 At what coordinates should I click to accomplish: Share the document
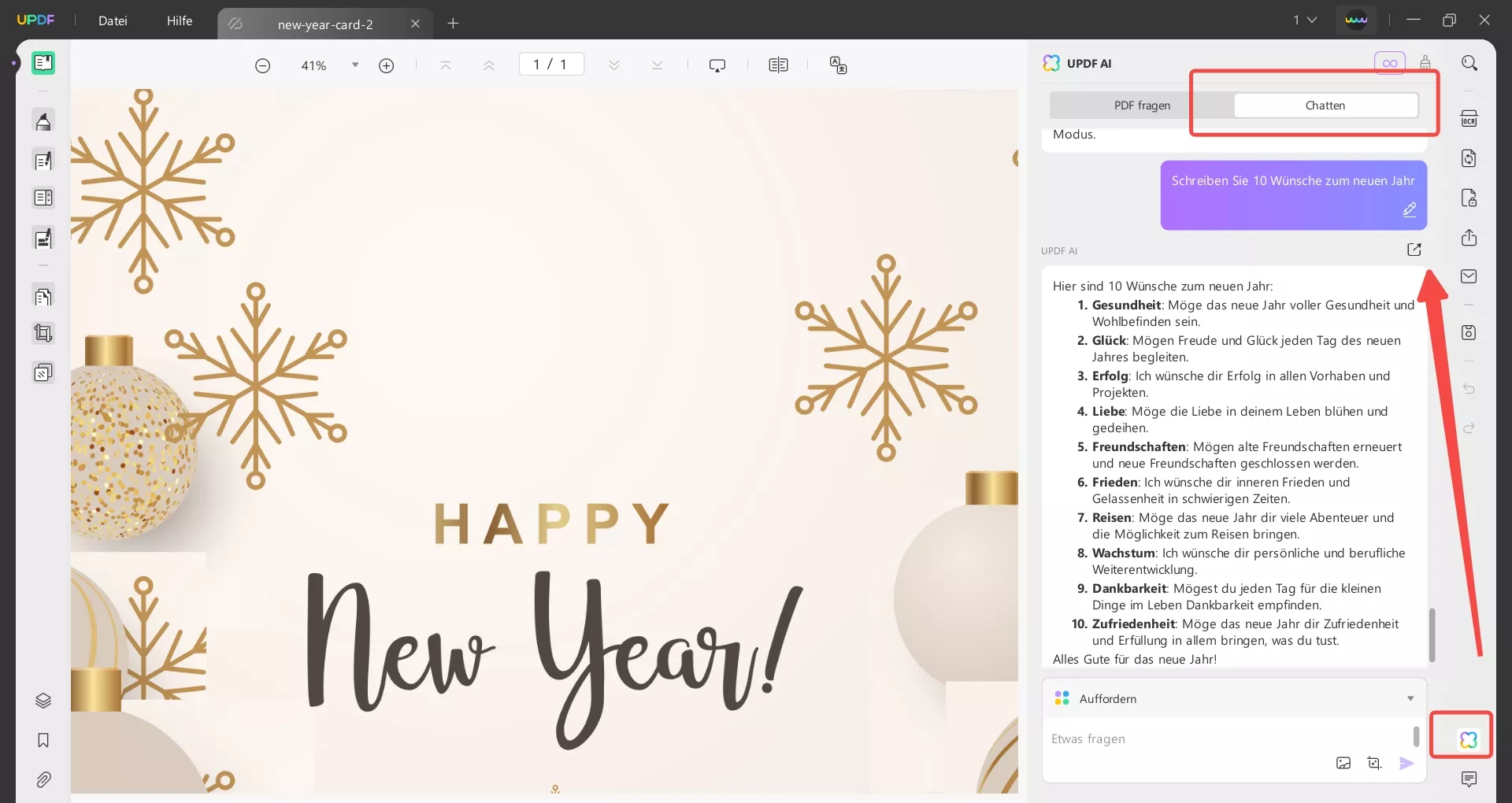pos(1469,237)
